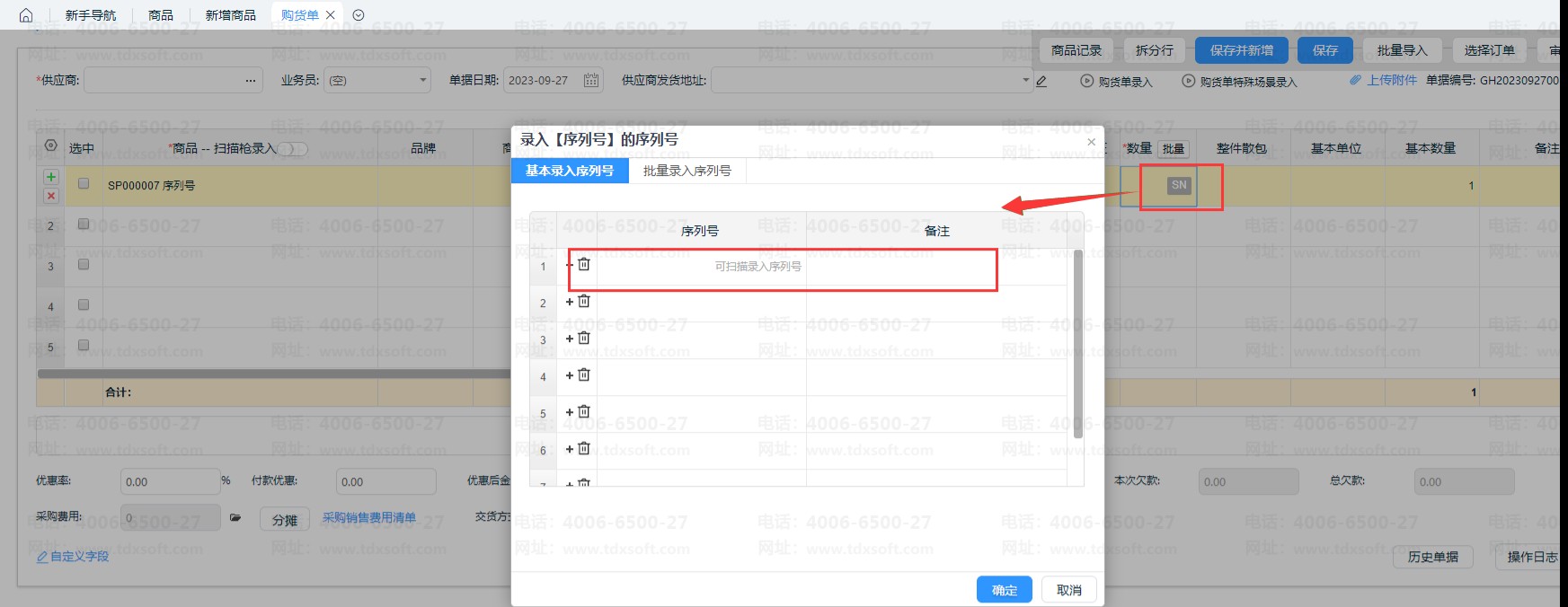The image size is (1568, 607).
Task: Open the tab list dropdown circle arrow
Action: click(x=359, y=15)
